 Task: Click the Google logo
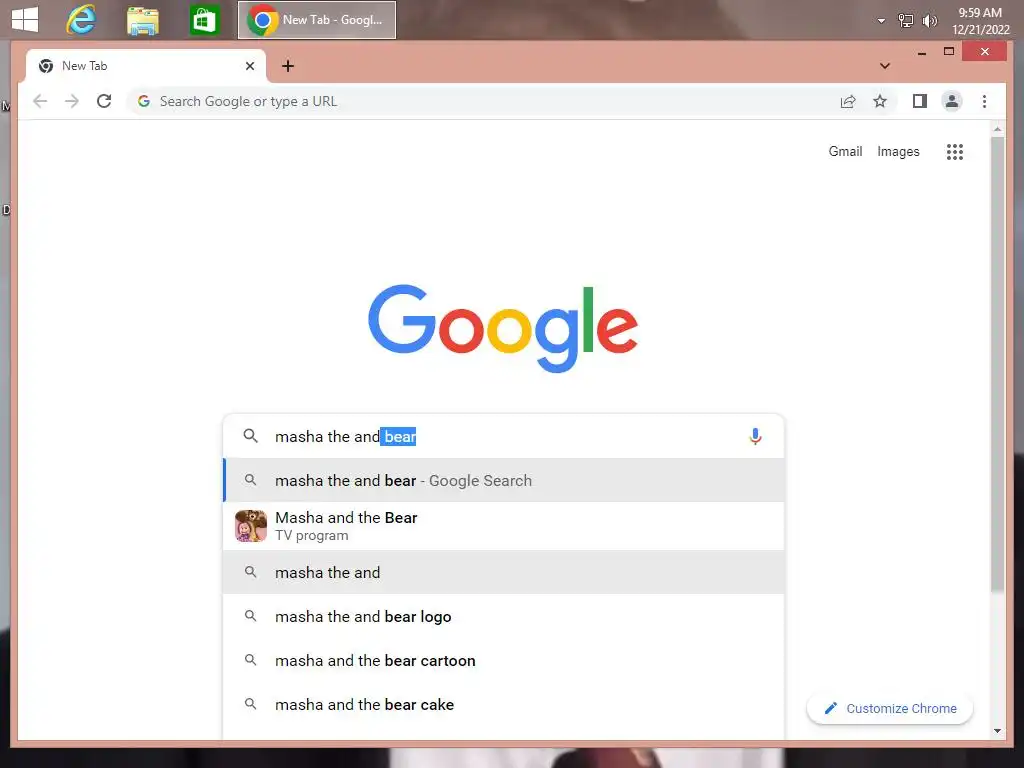(x=503, y=328)
